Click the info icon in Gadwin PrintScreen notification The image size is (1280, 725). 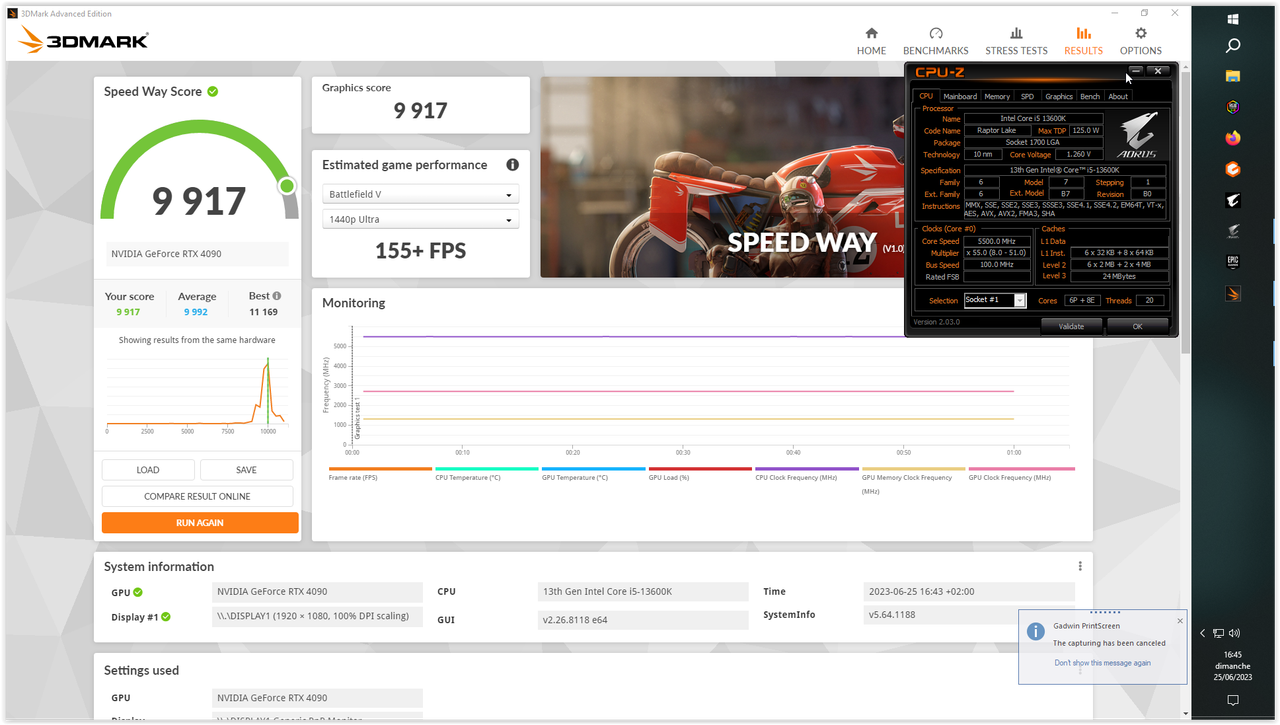tap(1036, 631)
